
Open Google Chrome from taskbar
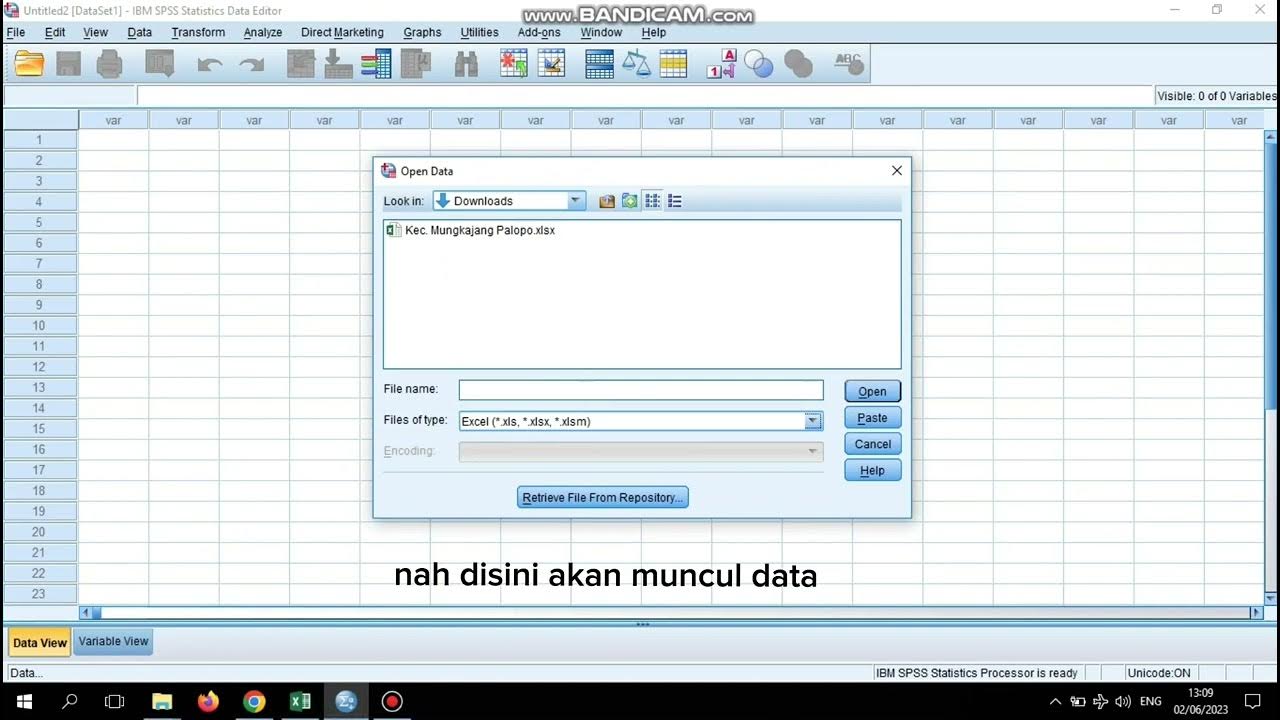(254, 701)
